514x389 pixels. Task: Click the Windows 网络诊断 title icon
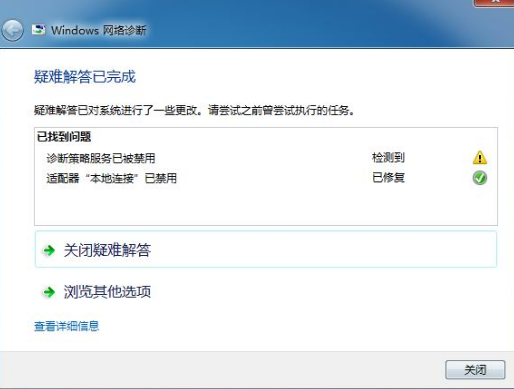tap(38, 30)
